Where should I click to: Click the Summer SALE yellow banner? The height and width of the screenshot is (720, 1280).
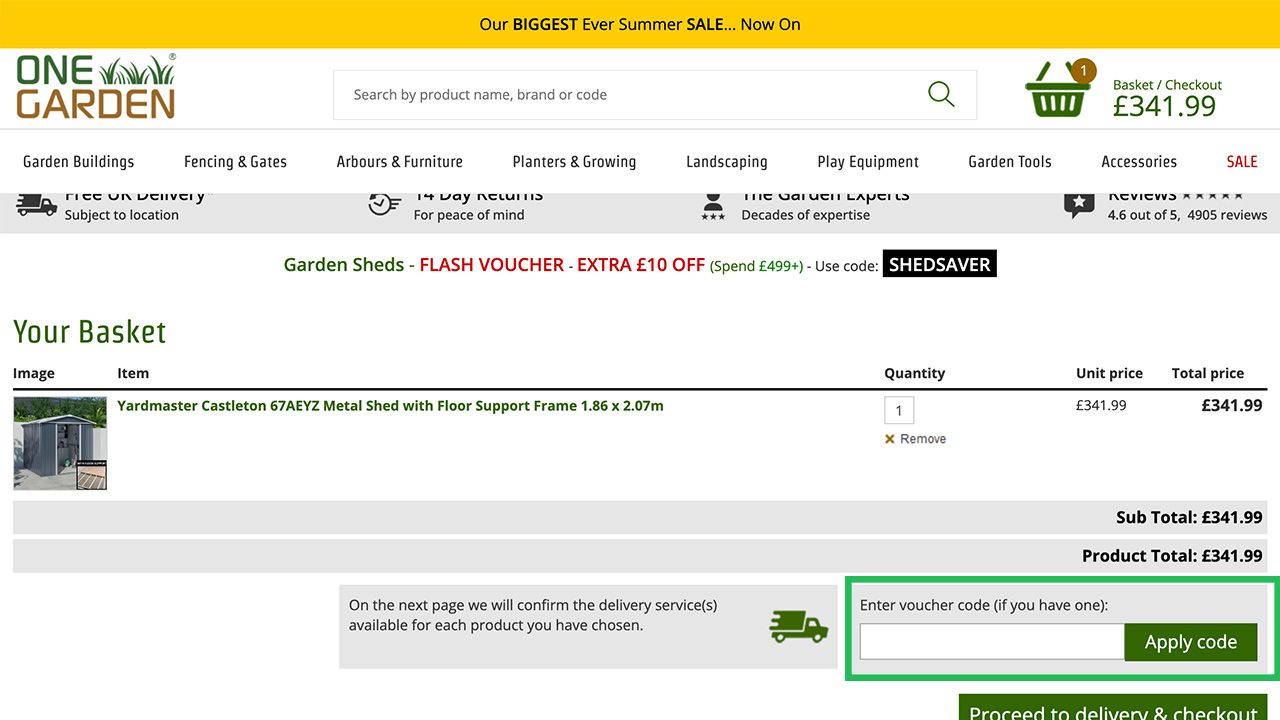(640, 24)
